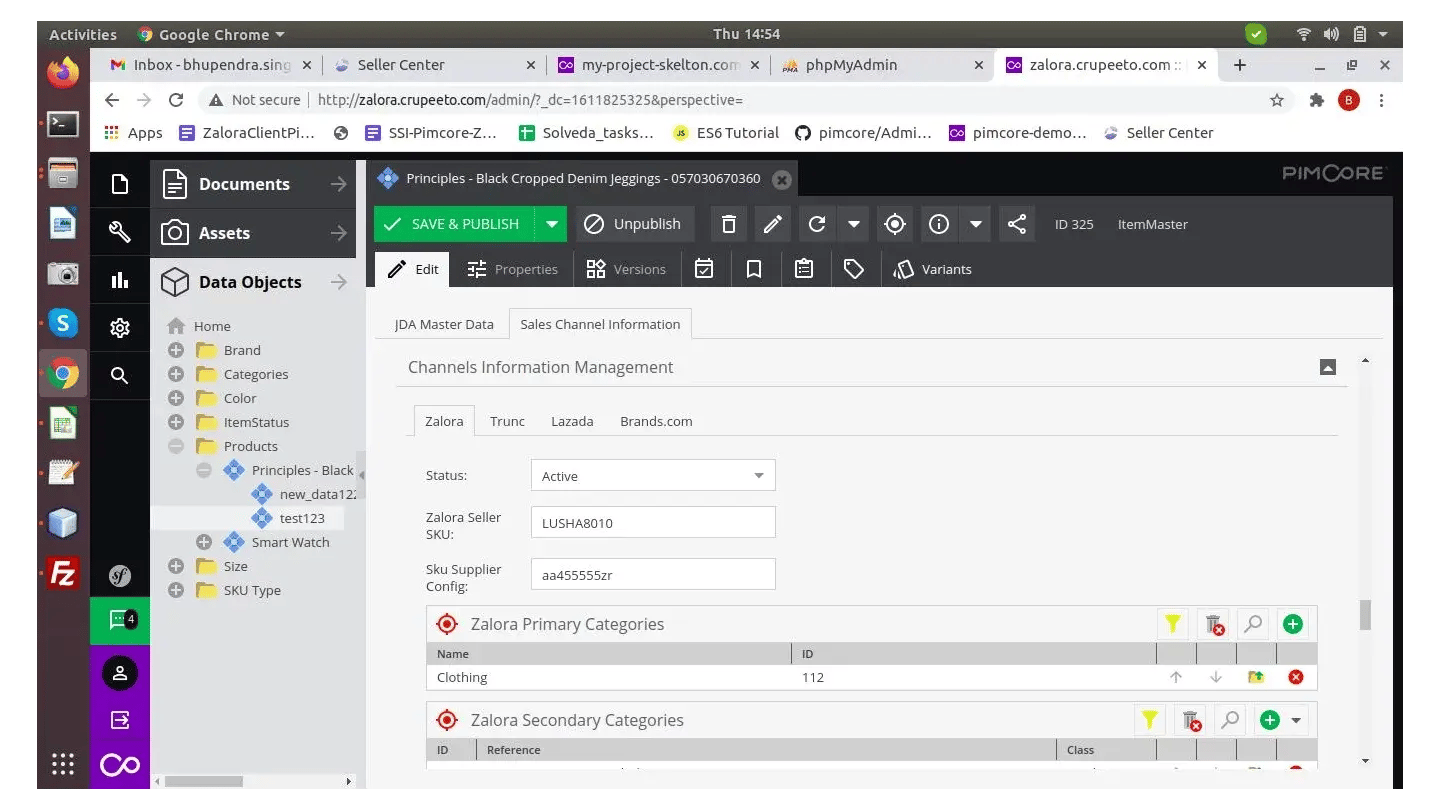Click the vertical scrollbar of edit panel
This screenshot has width=1440, height=810.
coord(1365,614)
